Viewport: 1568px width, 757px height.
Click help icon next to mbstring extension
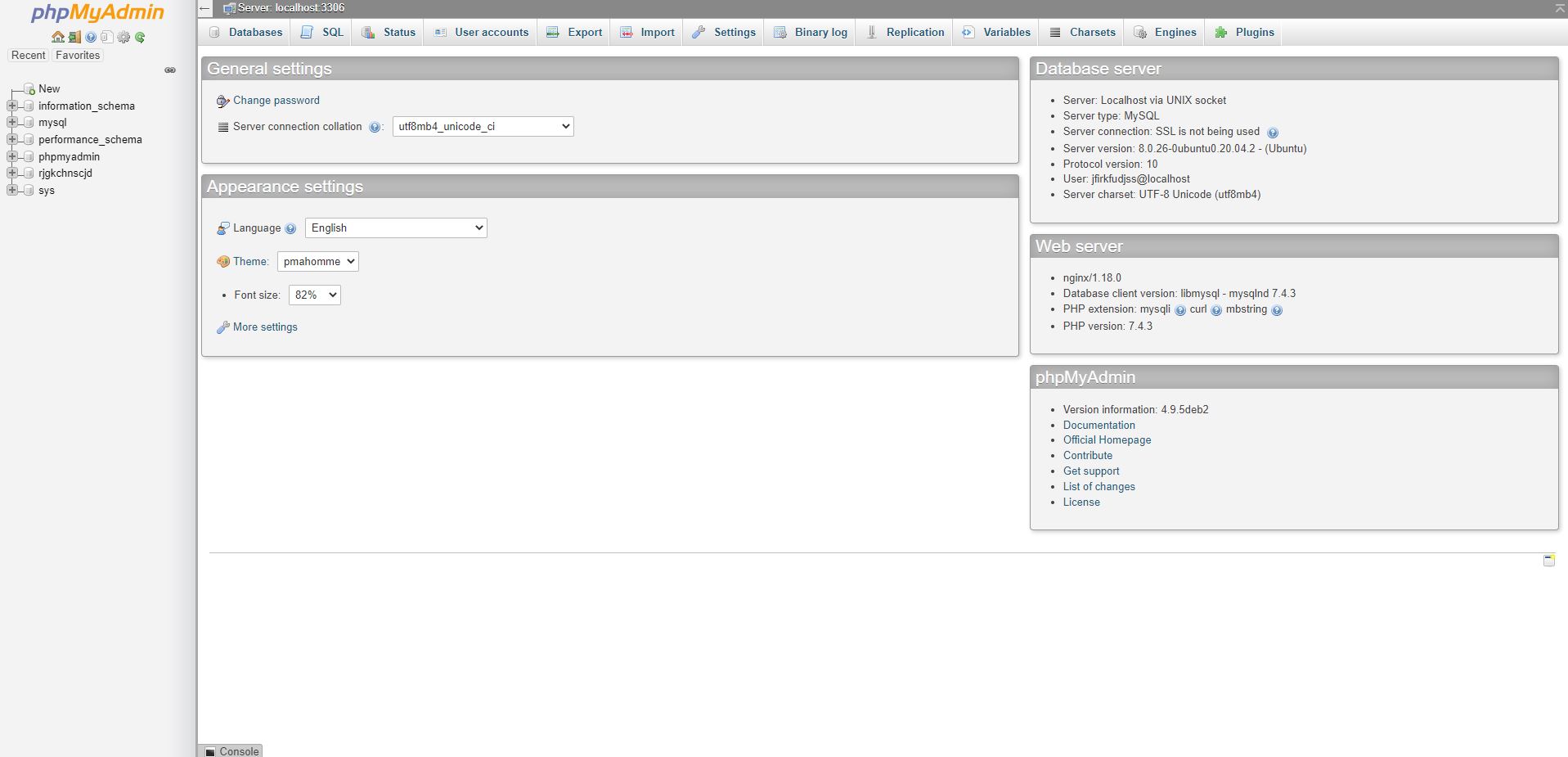[1277, 310]
